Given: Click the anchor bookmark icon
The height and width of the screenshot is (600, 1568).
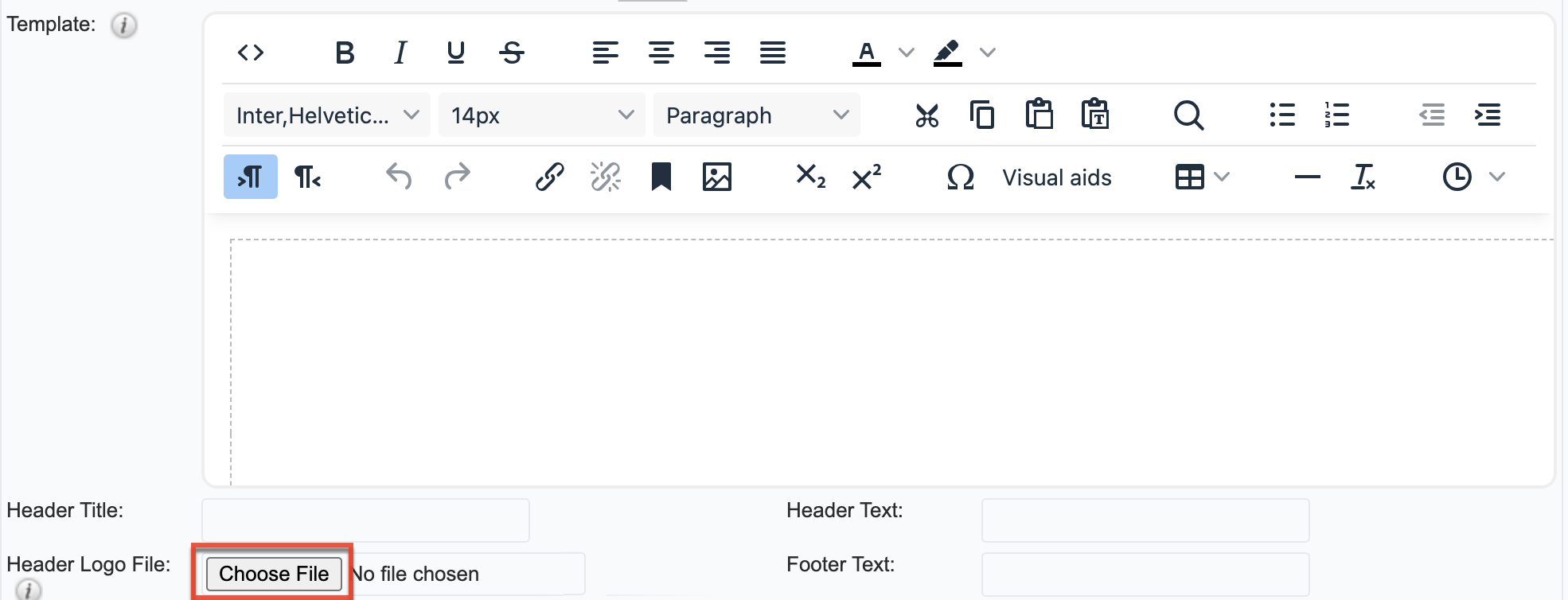Looking at the screenshot, I should [661, 177].
